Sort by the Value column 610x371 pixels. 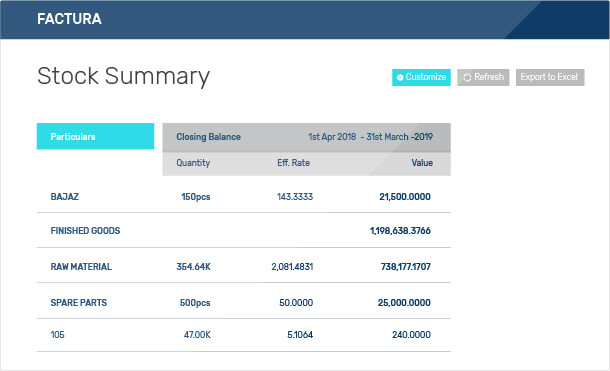click(x=422, y=163)
